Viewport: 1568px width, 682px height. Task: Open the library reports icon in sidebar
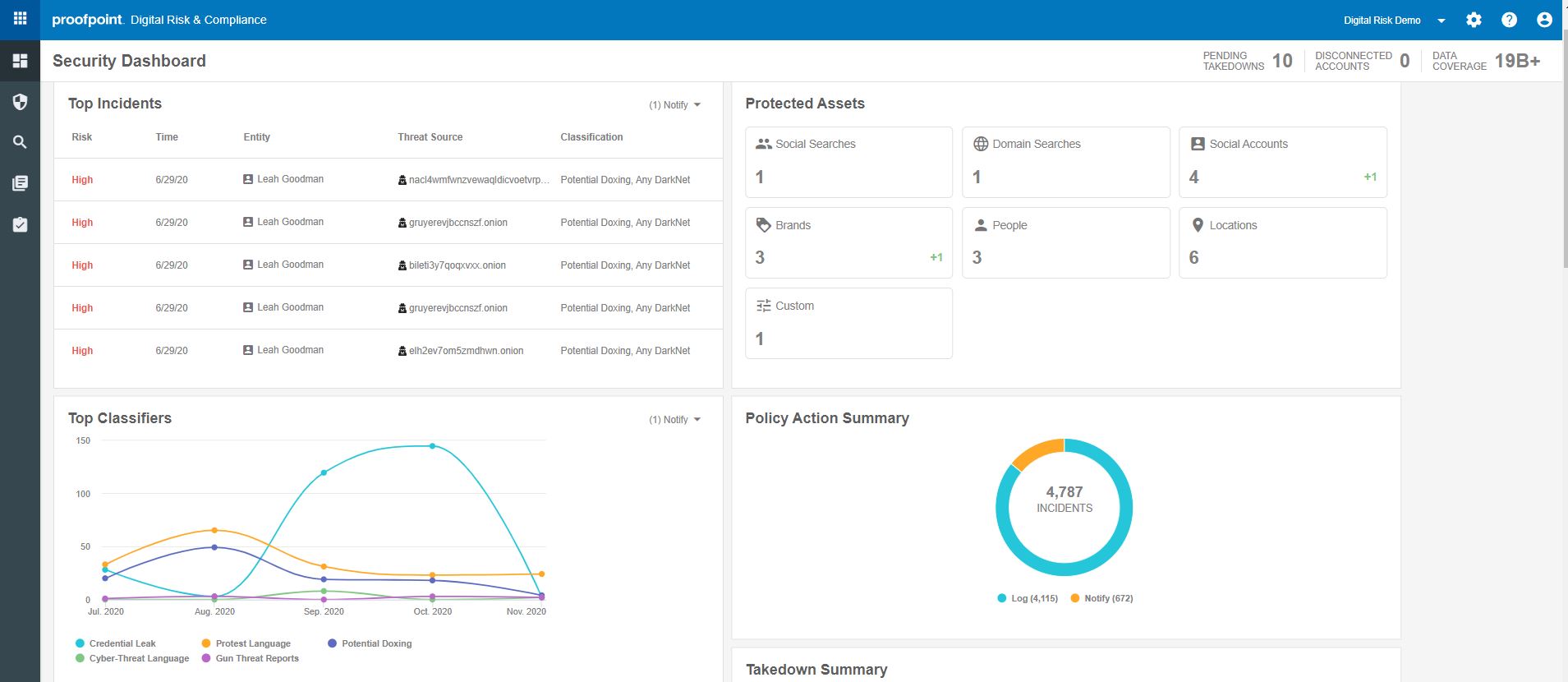[20, 183]
